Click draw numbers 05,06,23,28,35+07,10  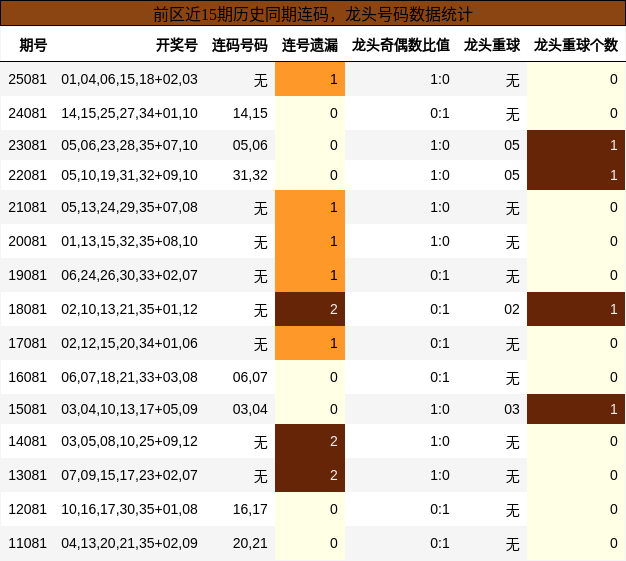[x=129, y=145]
